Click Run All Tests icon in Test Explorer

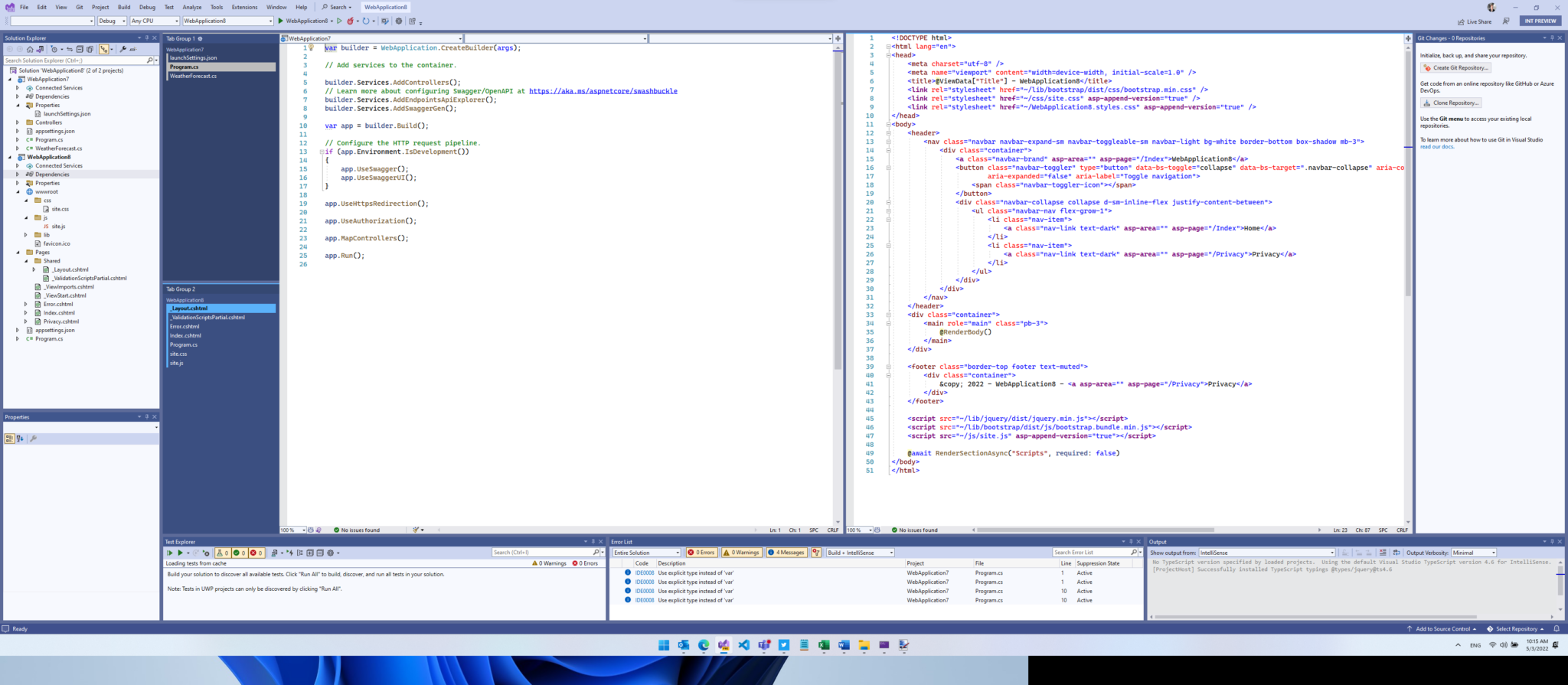click(169, 553)
